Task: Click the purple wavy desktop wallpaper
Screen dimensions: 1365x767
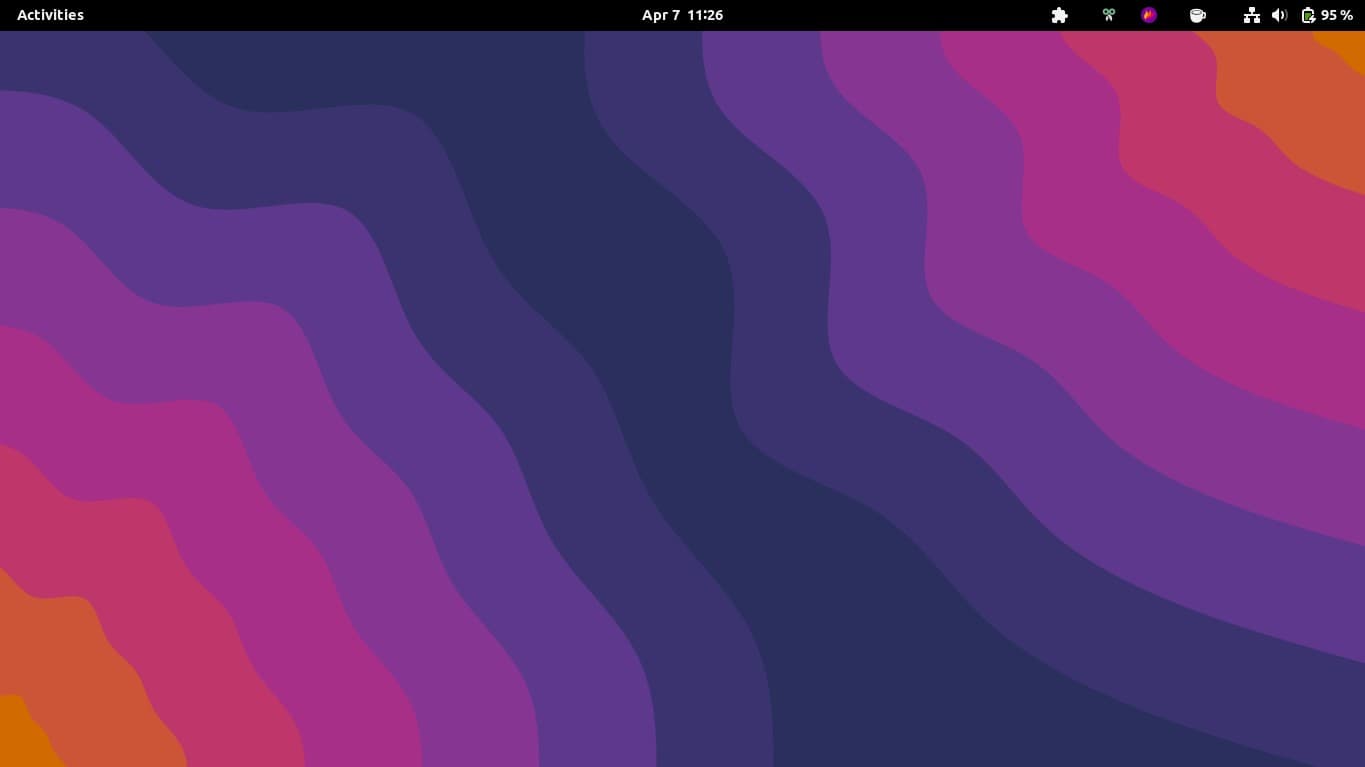Action: pyautogui.click(x=682, y=400)
